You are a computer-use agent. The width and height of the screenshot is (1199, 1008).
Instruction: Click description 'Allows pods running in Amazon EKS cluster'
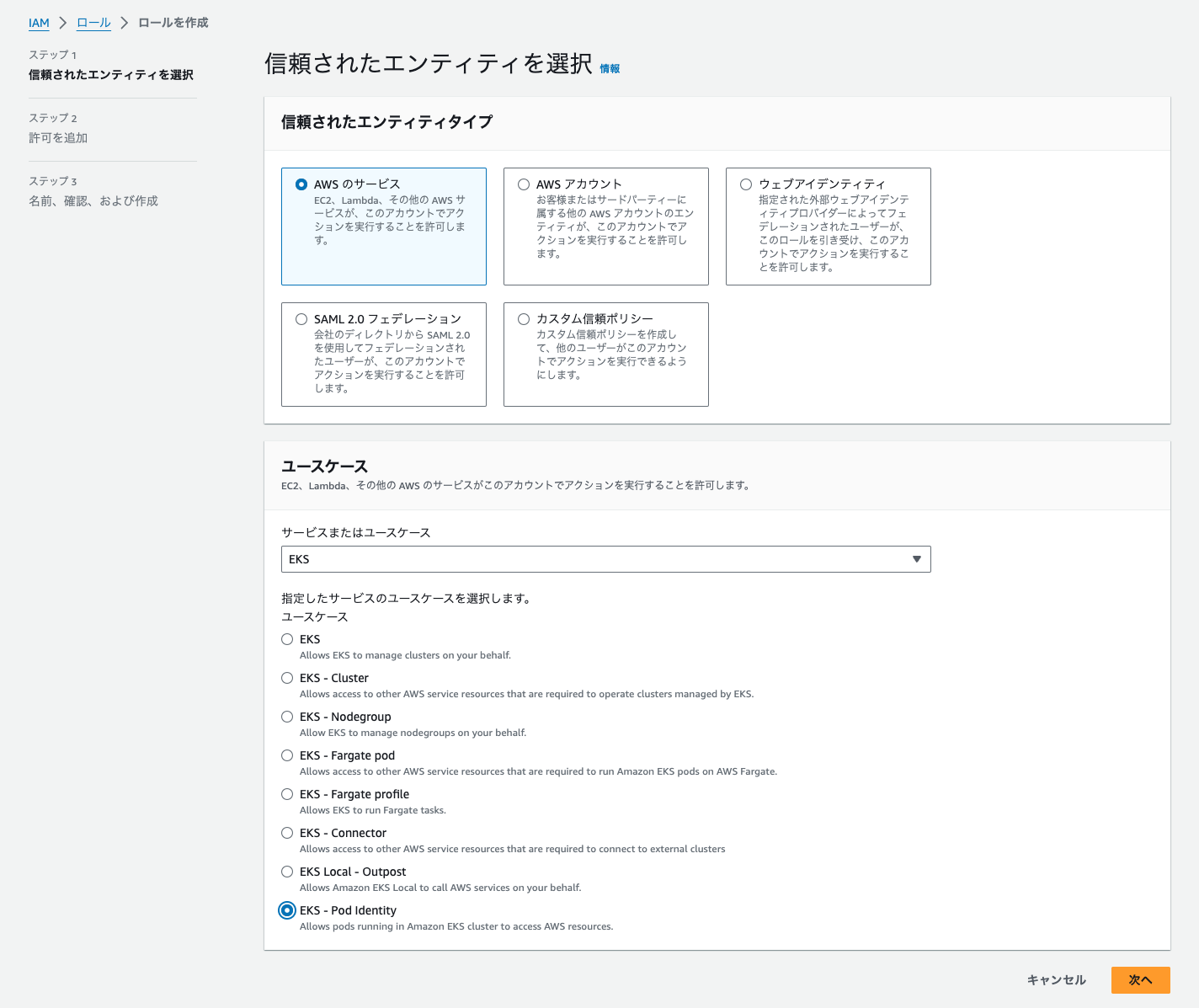point(456,926)
